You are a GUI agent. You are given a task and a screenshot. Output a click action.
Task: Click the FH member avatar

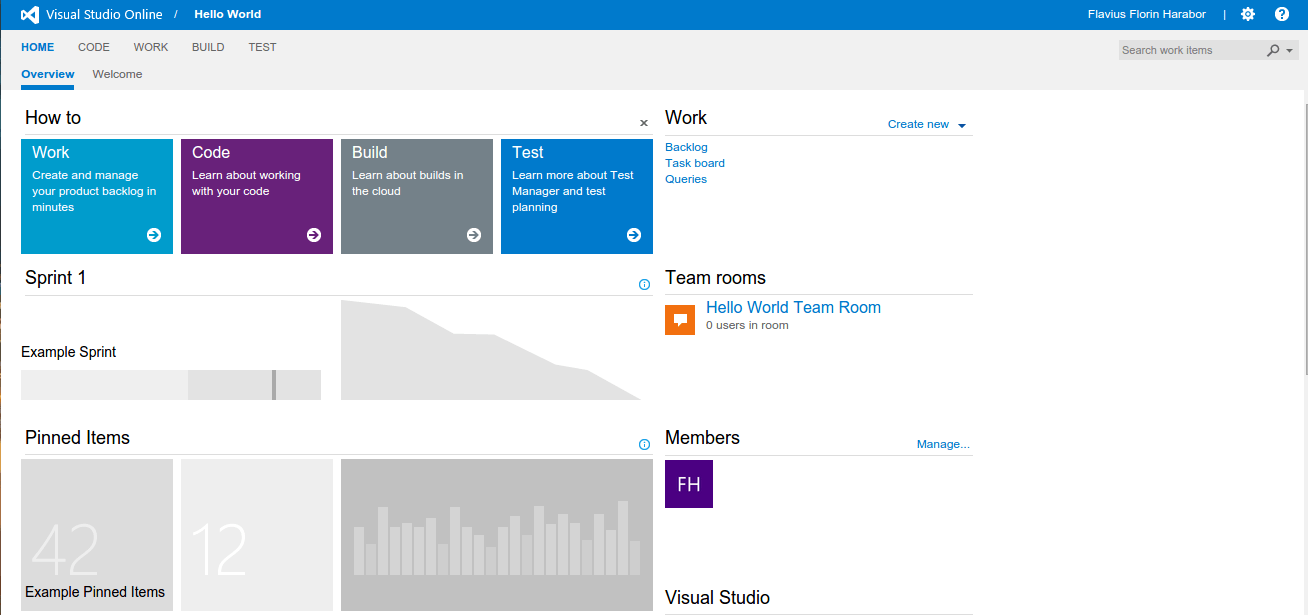coord(689,484)
